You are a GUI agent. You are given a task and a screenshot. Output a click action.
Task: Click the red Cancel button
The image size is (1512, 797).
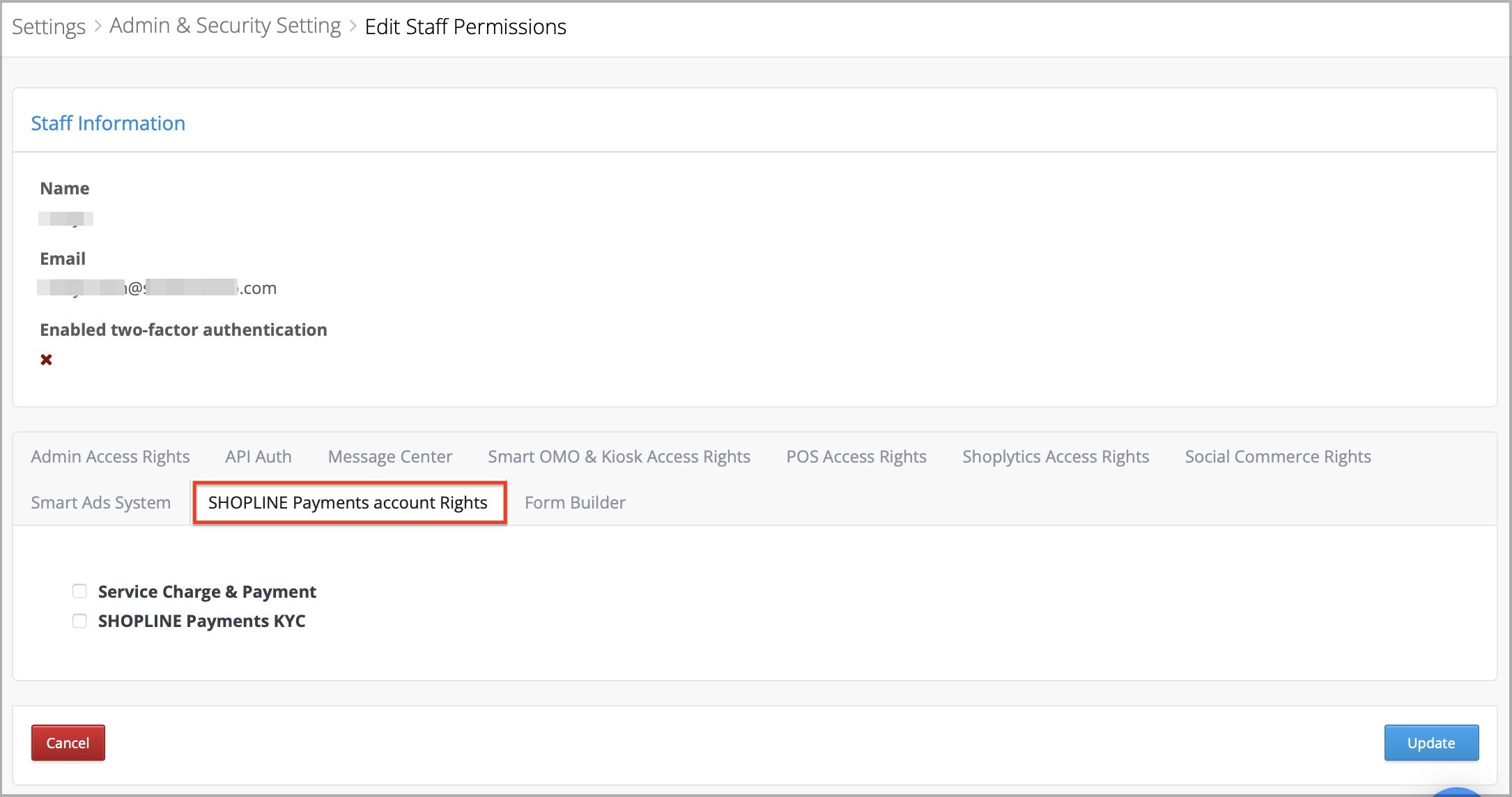click(x=68, y=743)
